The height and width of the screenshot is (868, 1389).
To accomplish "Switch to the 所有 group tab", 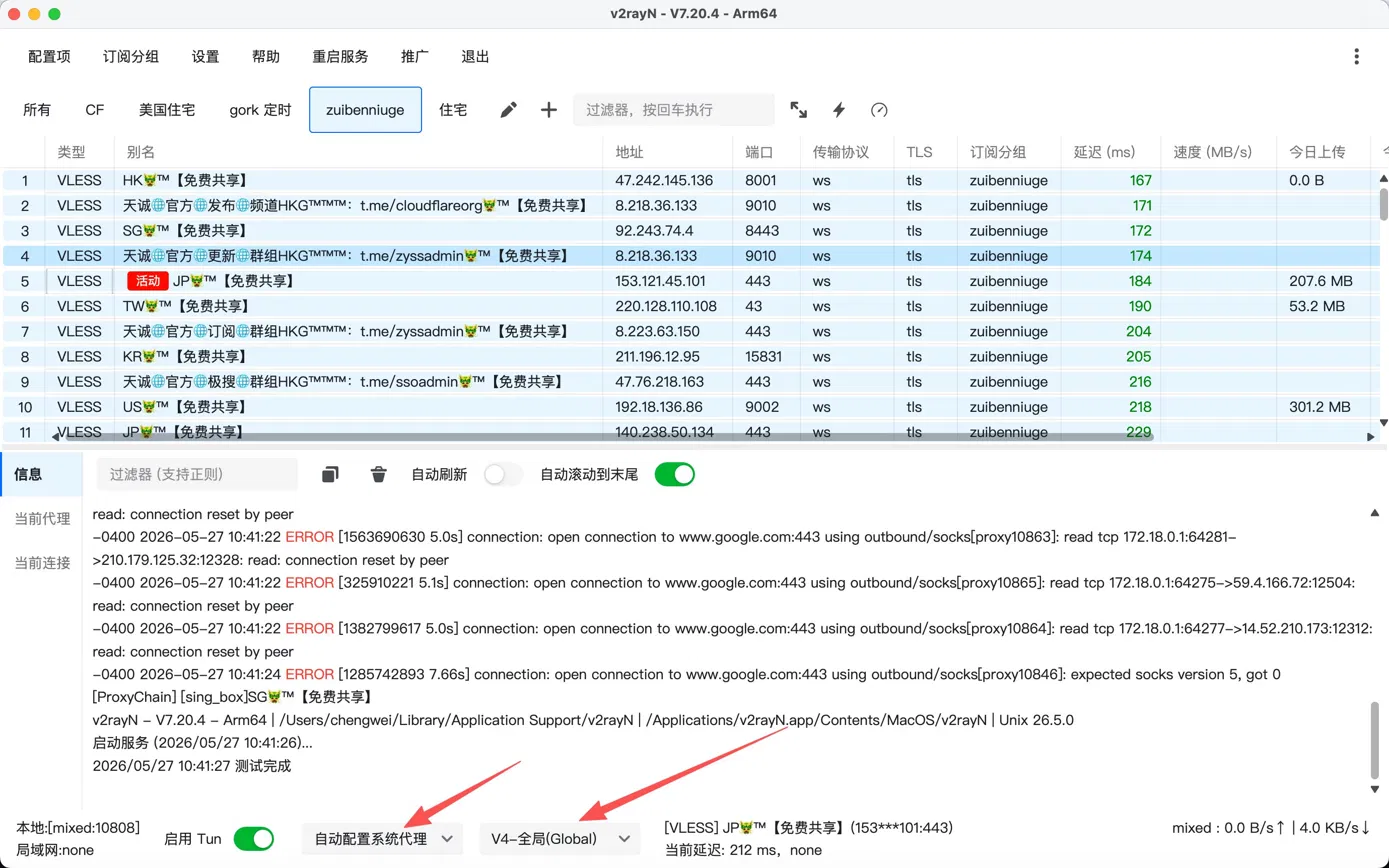I will pyautogui.click(x=37, y=110).
